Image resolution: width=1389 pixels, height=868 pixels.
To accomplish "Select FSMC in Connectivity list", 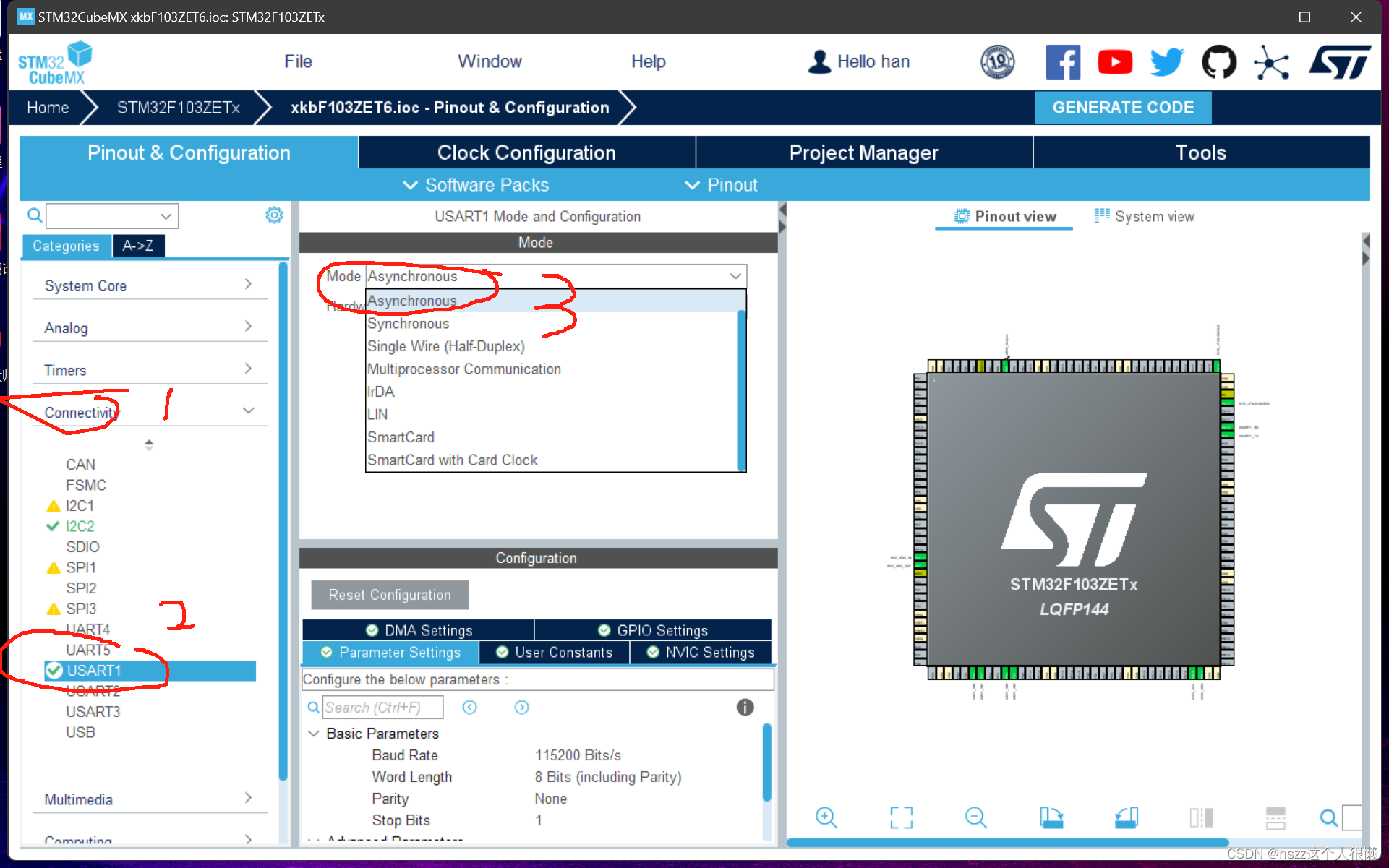I will pyautogui.click(x=86, y=485).
